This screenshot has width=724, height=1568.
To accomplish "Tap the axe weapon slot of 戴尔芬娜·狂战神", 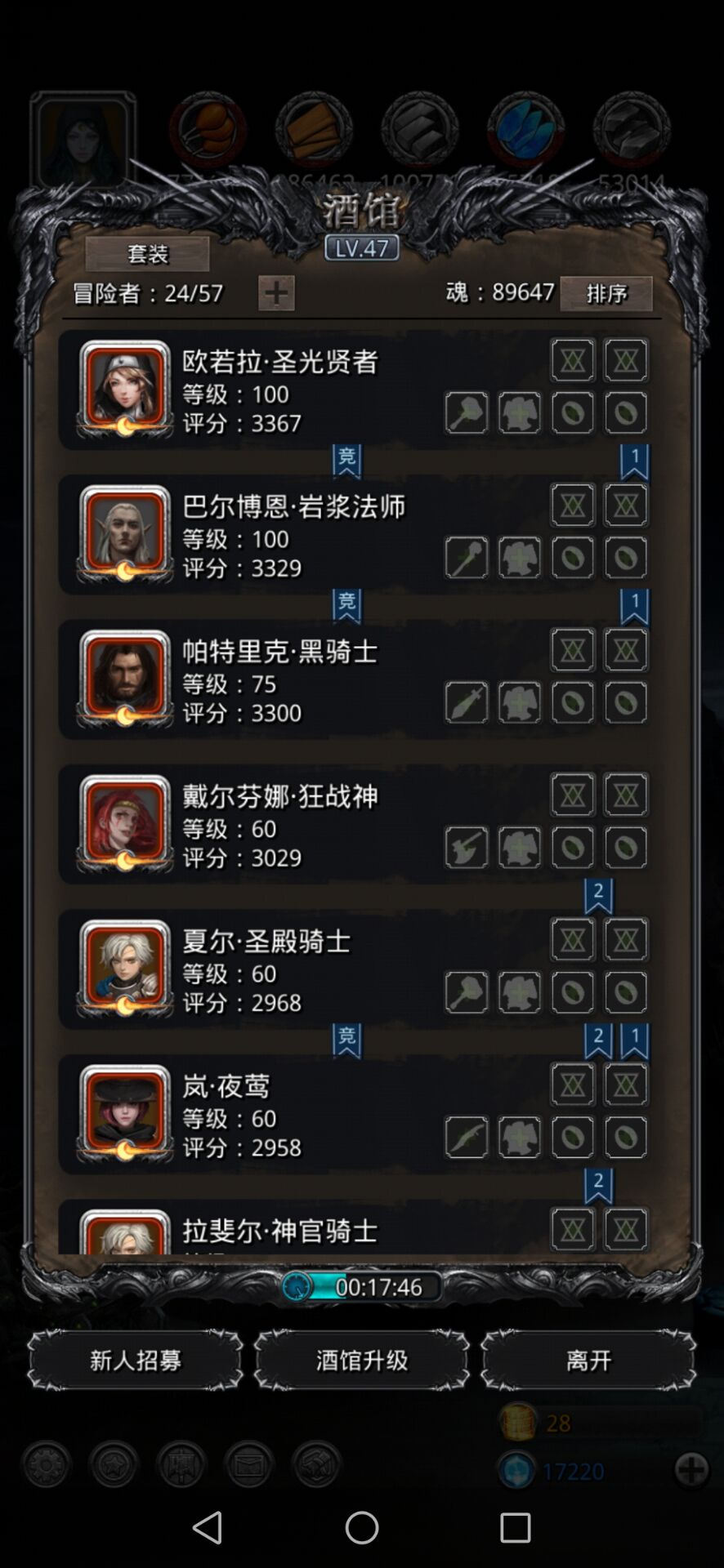I will tap(467, 847).
